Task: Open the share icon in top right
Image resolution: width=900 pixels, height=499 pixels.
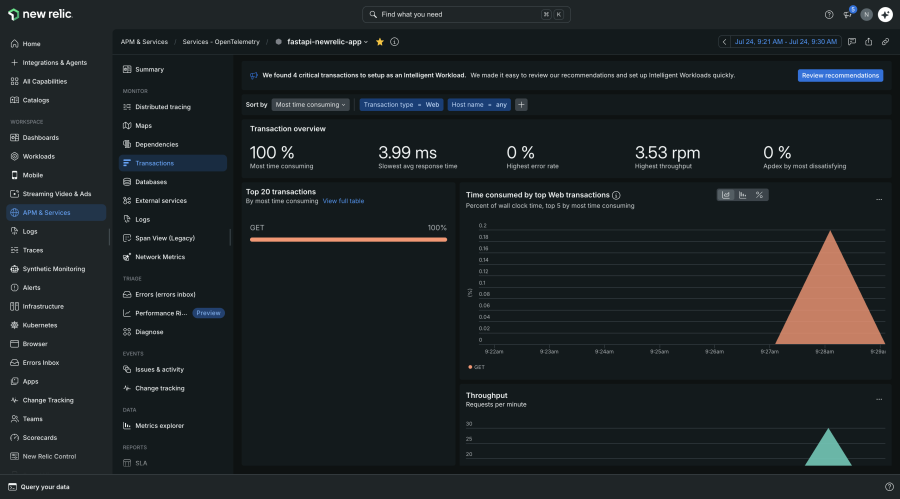Action: pos(868,42)
